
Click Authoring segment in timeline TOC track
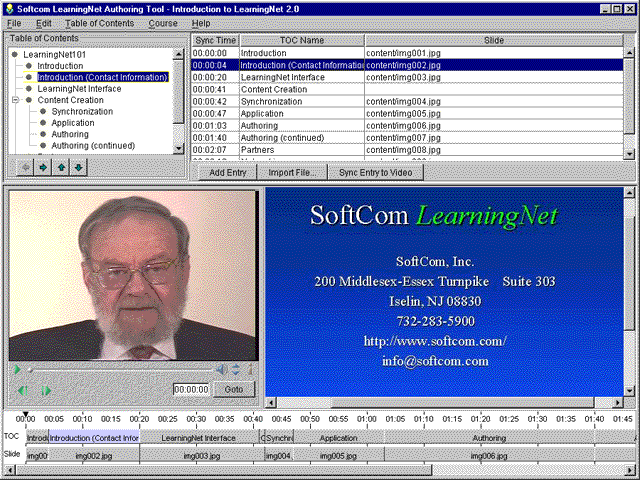[490, 438]
